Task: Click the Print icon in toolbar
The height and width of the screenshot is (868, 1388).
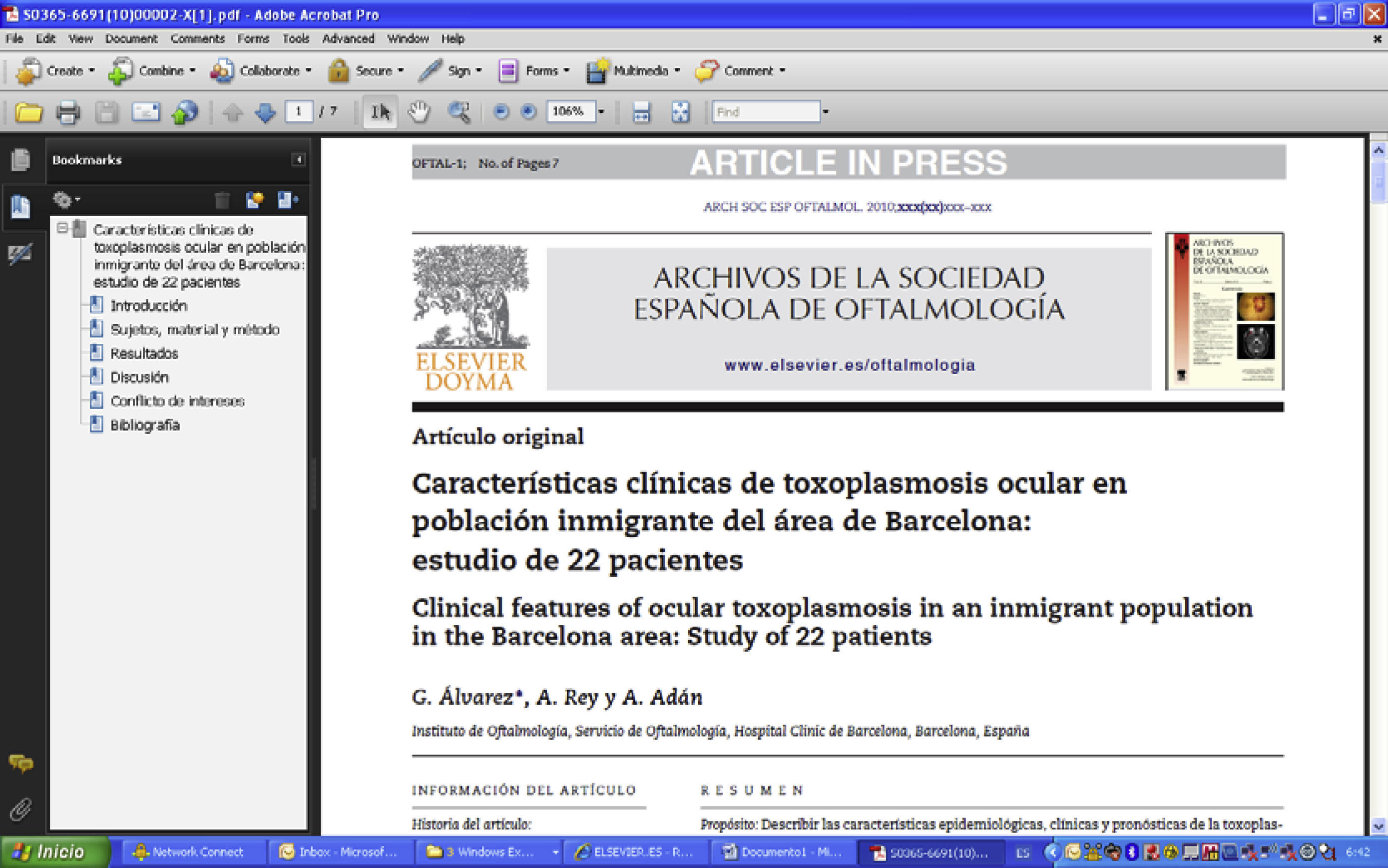Action: pyautogui.click(x=67, y=112)
